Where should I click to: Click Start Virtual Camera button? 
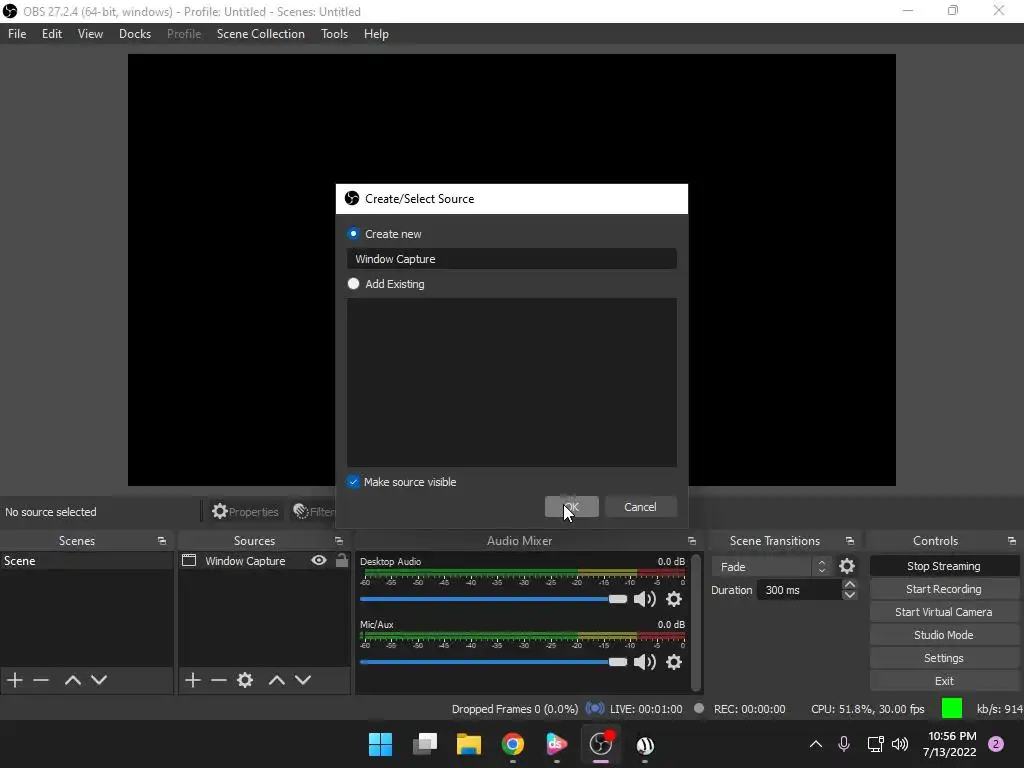(x=944, y=612)
